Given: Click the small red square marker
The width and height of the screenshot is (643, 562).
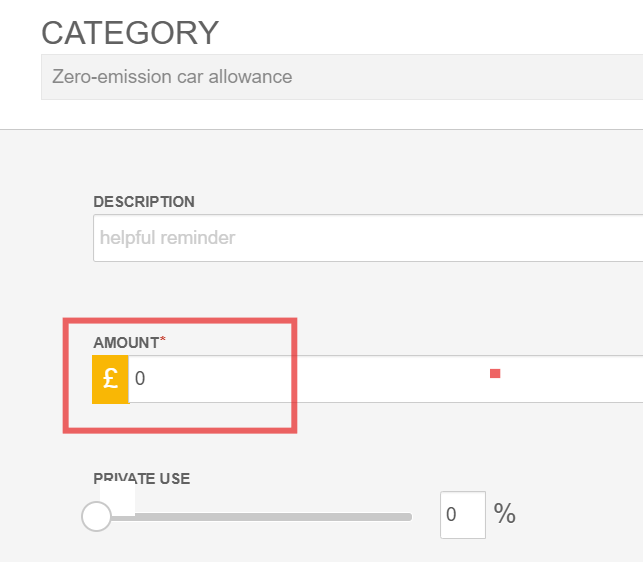Looking at the screenshot, I should [x=495, y=373].
